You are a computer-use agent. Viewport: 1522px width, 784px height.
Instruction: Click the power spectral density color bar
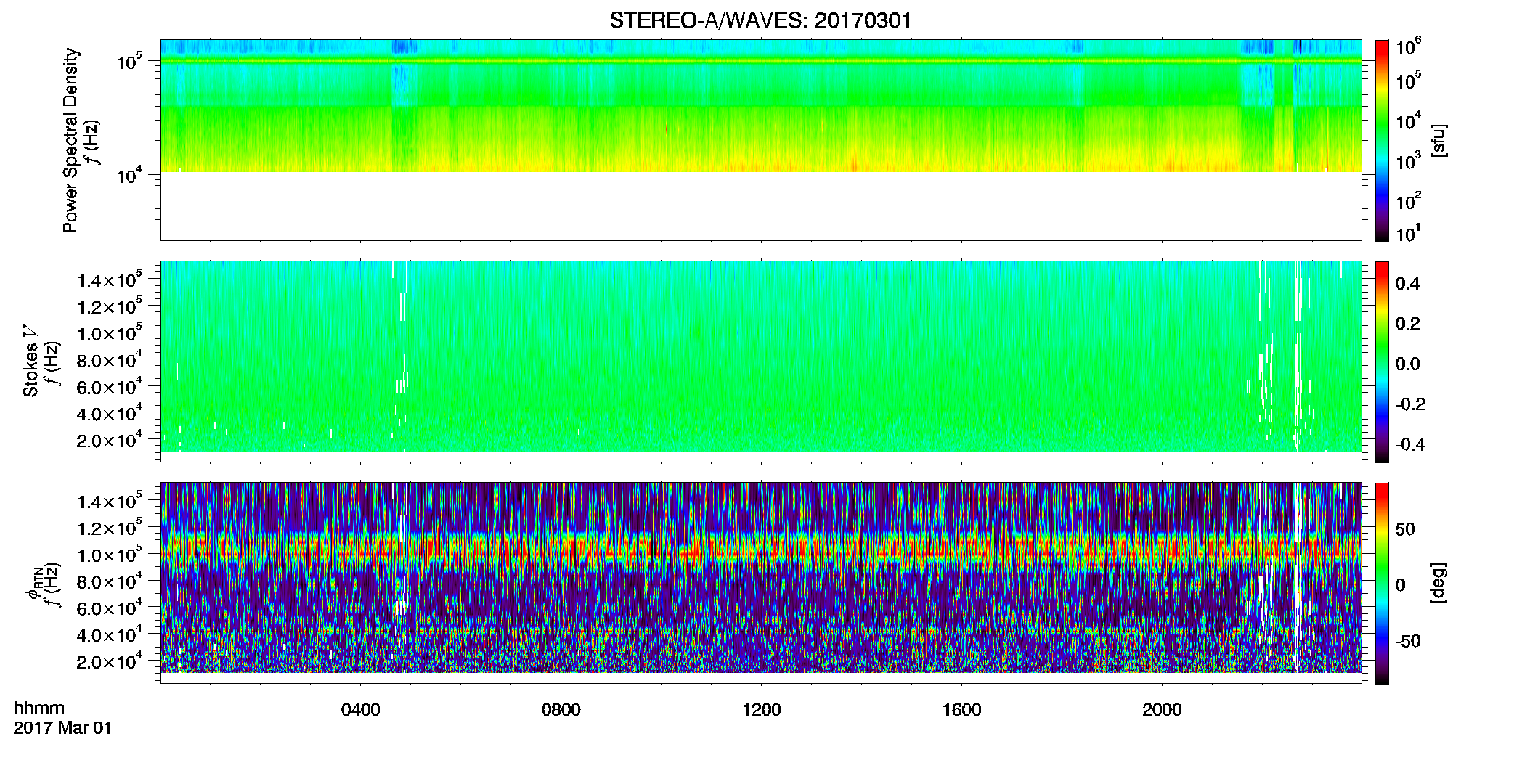click(1382, 140)
